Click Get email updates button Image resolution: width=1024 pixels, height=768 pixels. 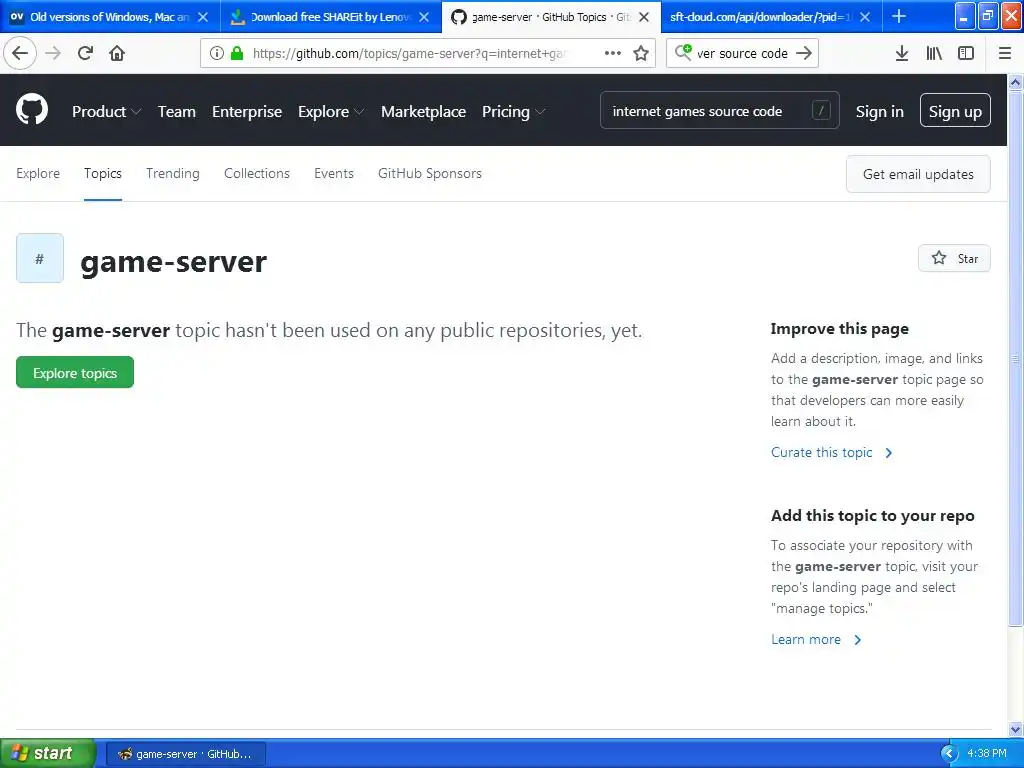click(x=918, y=174)
